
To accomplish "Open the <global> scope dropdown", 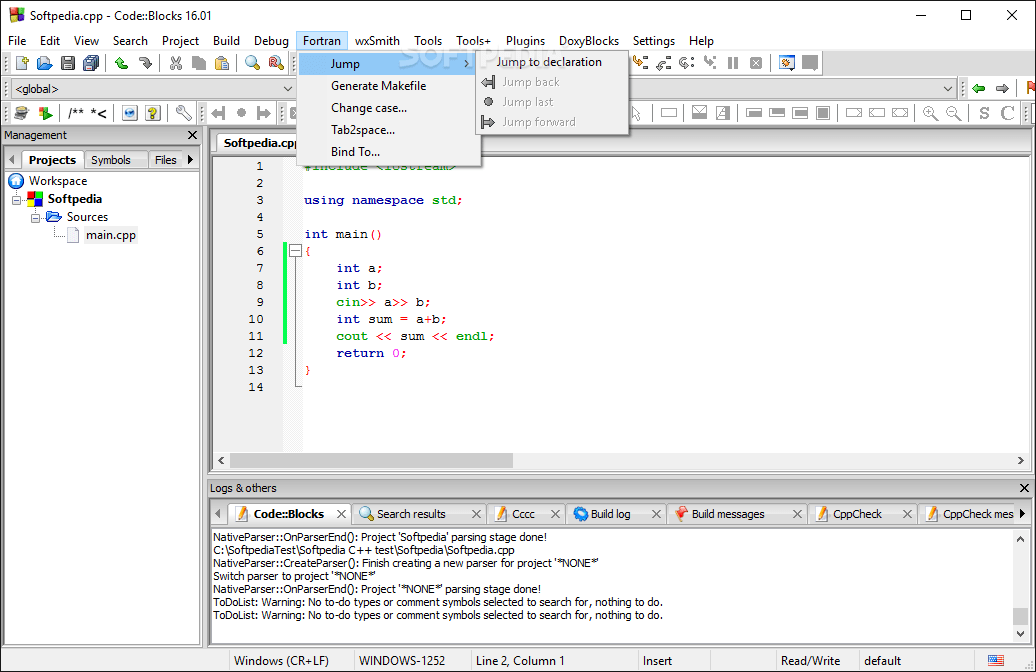I will [x=153, y=89].
